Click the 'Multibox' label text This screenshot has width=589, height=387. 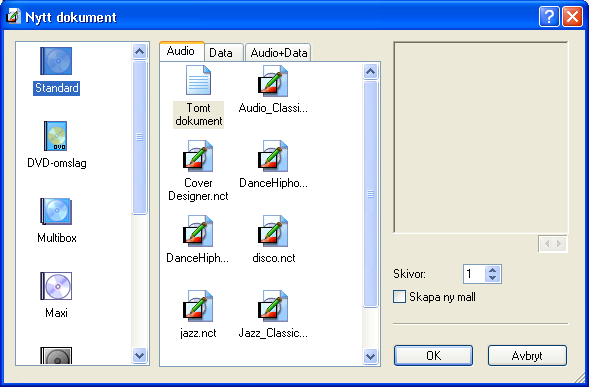[x=57, y=238]
